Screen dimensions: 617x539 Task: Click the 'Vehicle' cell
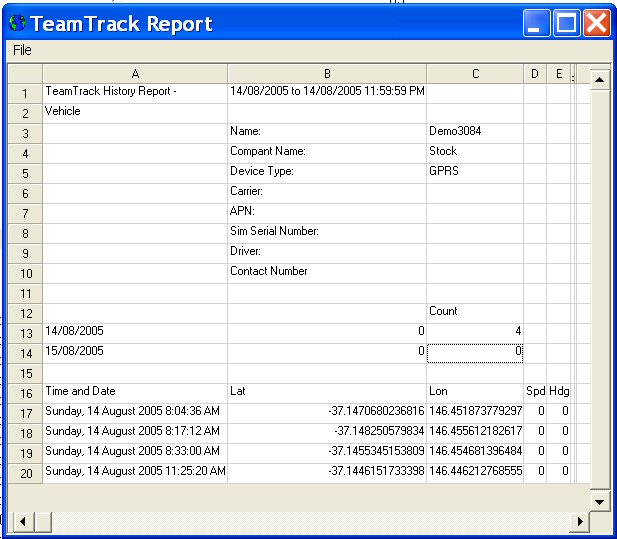click(135, 114)
